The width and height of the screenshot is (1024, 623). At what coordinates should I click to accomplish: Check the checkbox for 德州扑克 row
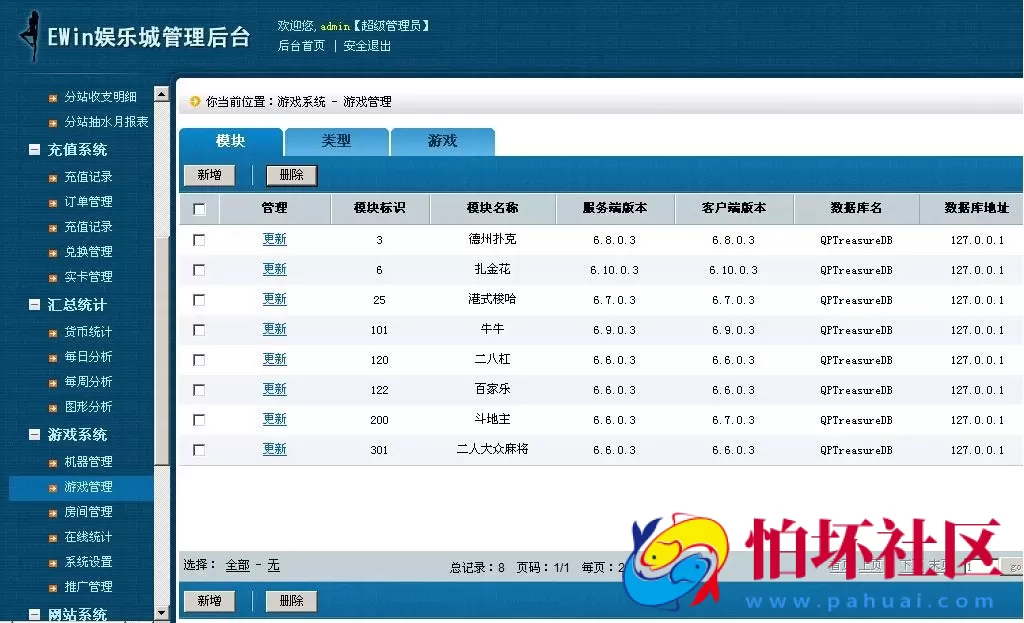click(199, 239)
